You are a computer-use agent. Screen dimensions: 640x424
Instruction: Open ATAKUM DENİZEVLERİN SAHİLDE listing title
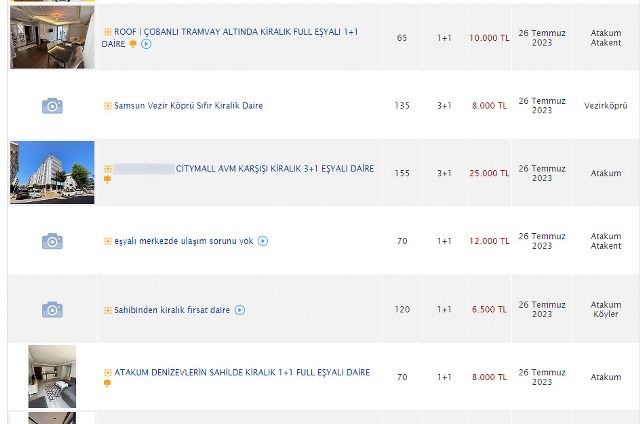(x=242, y=372)
